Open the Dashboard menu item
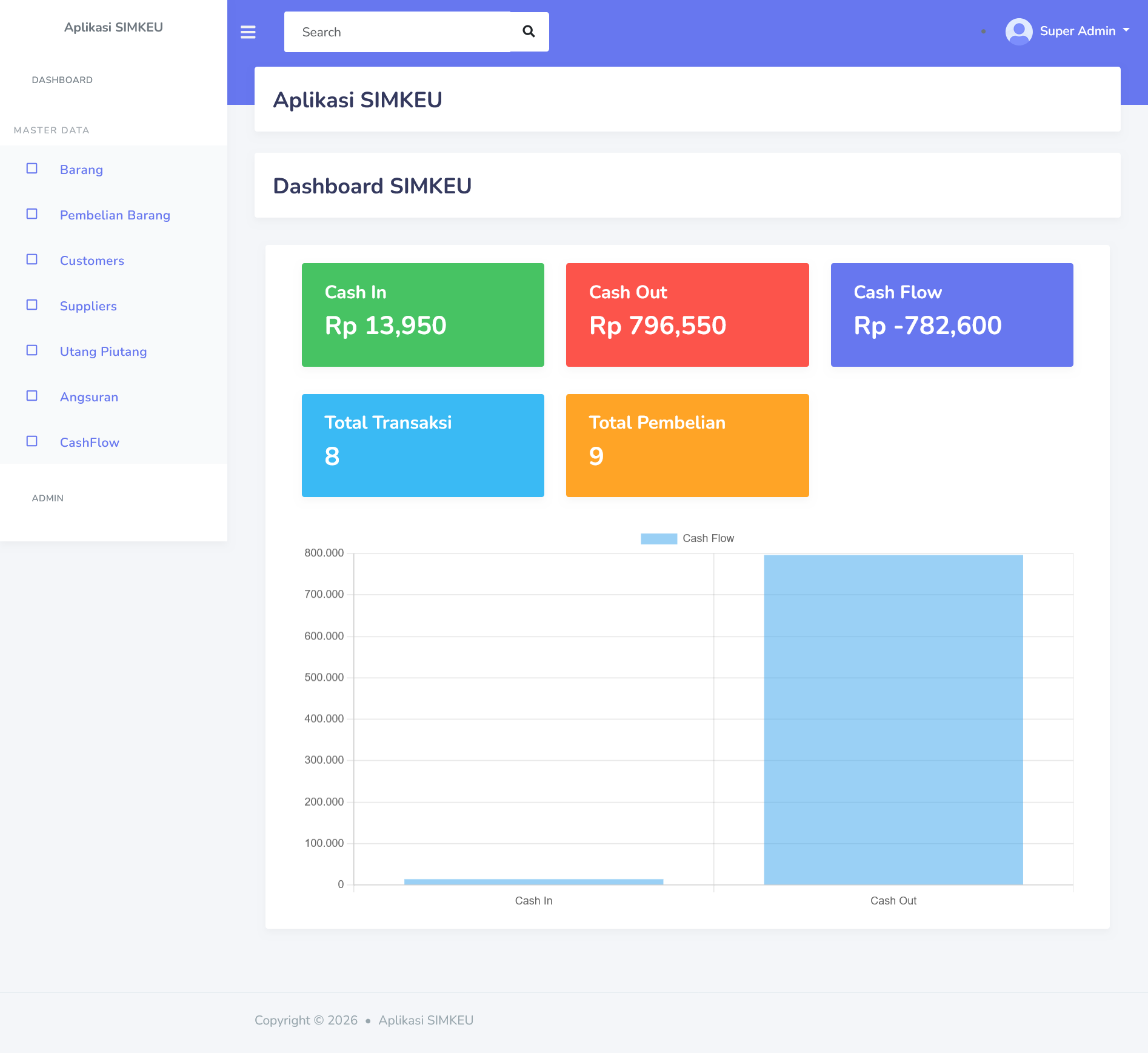The width and height of the screenshot is (1148, 1053). 62,80
